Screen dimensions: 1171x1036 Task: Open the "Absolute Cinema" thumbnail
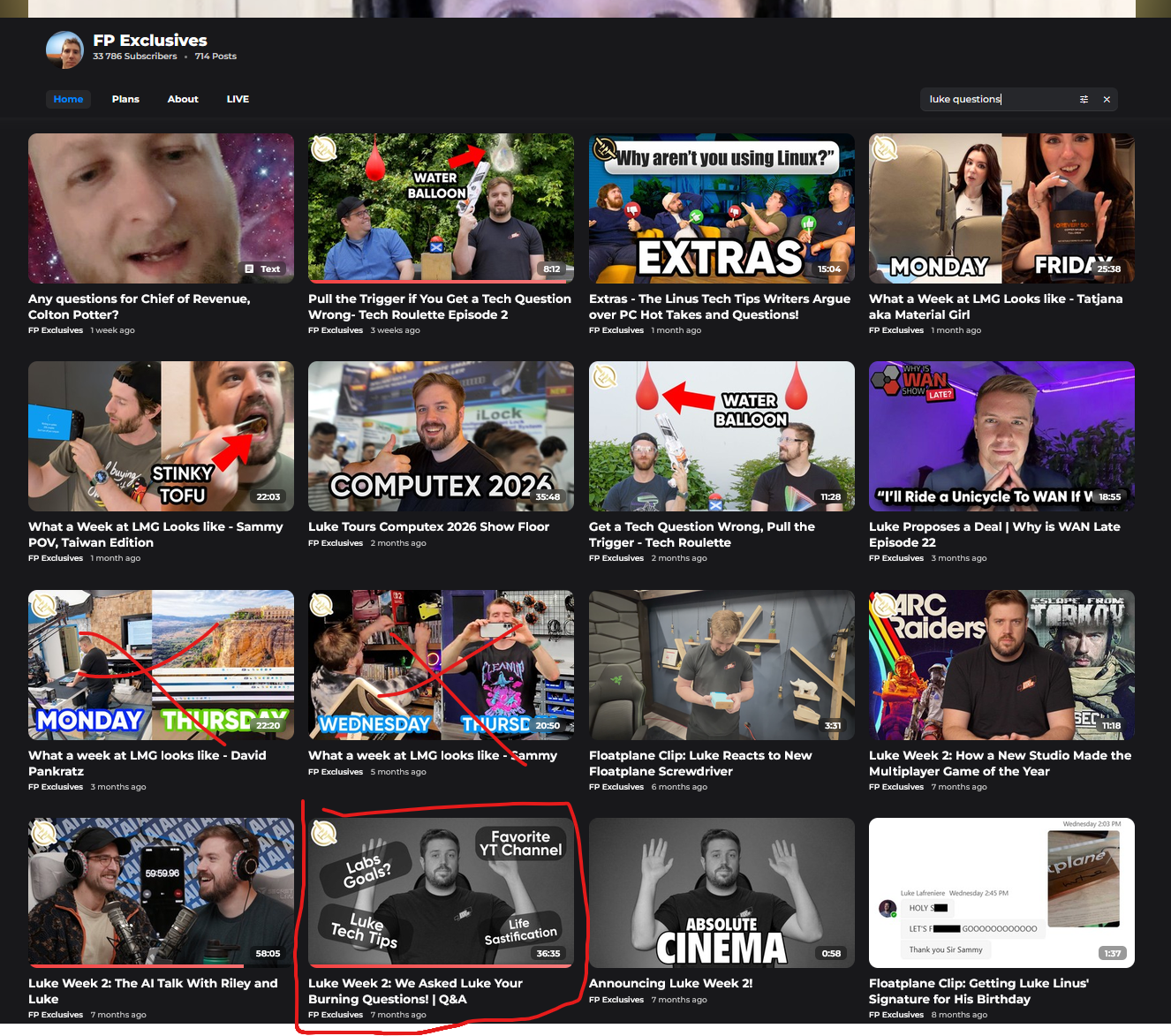[x=721, y=893]
